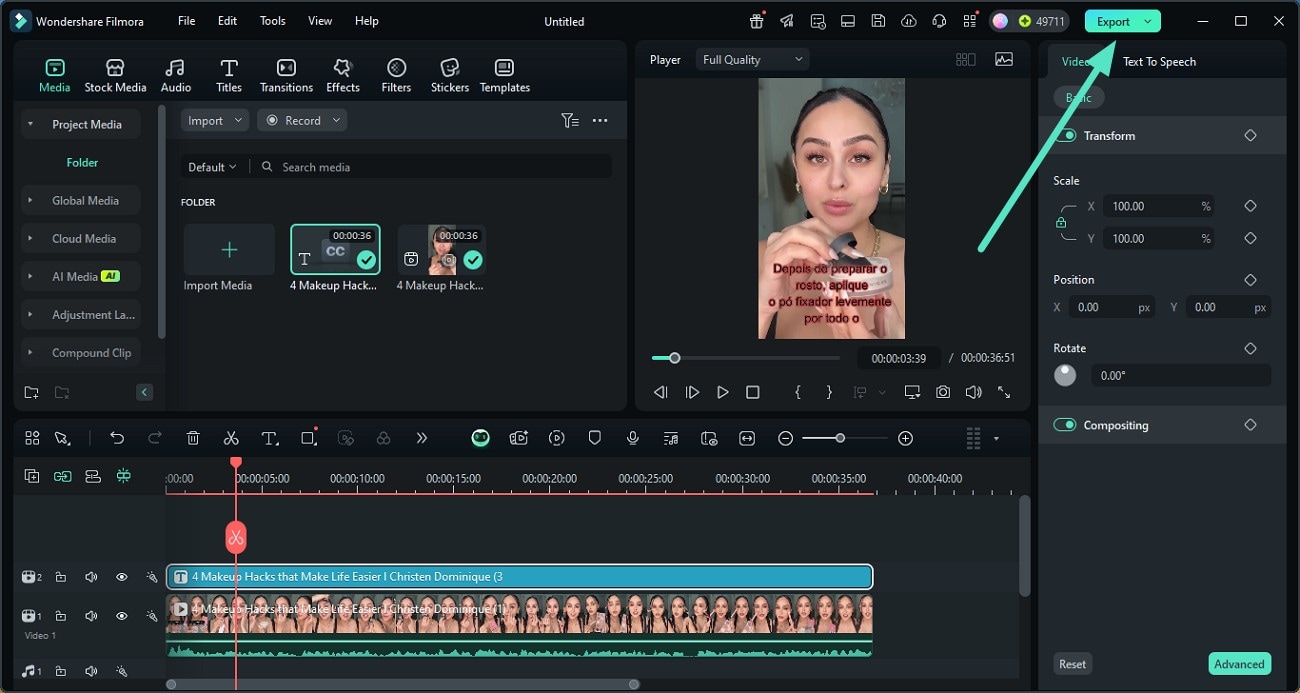Switch to the Stickers tab
Screen dimensions: 1300x693
pos(450,75)
